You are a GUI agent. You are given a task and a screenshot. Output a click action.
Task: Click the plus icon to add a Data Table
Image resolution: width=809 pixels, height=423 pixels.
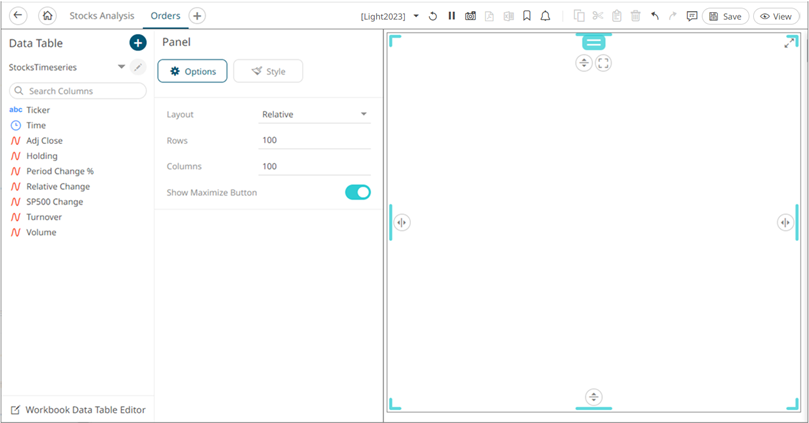[x=138, y=43]
